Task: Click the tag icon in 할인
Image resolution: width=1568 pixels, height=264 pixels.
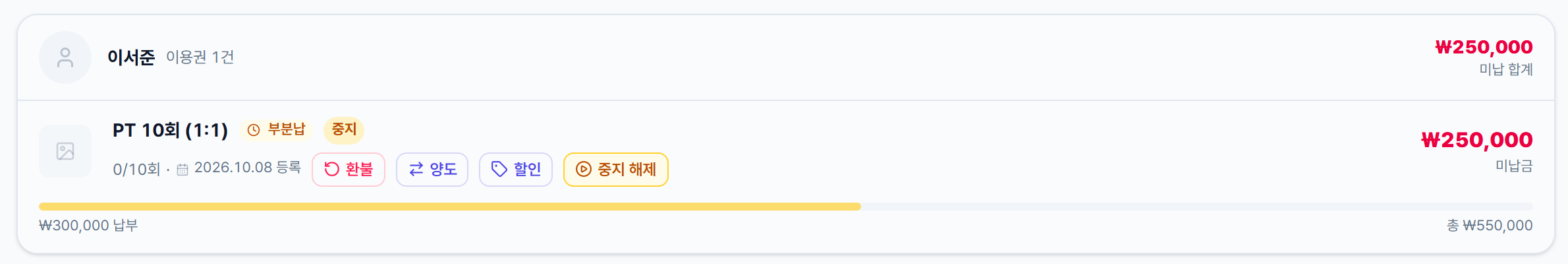Action: point(499,170)
